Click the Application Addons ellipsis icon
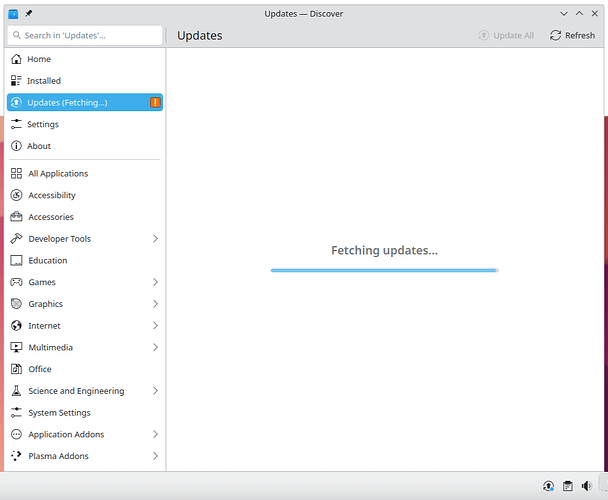Image resolution: width=608 pixels, height=500 pixels. (x=16, y=434)
